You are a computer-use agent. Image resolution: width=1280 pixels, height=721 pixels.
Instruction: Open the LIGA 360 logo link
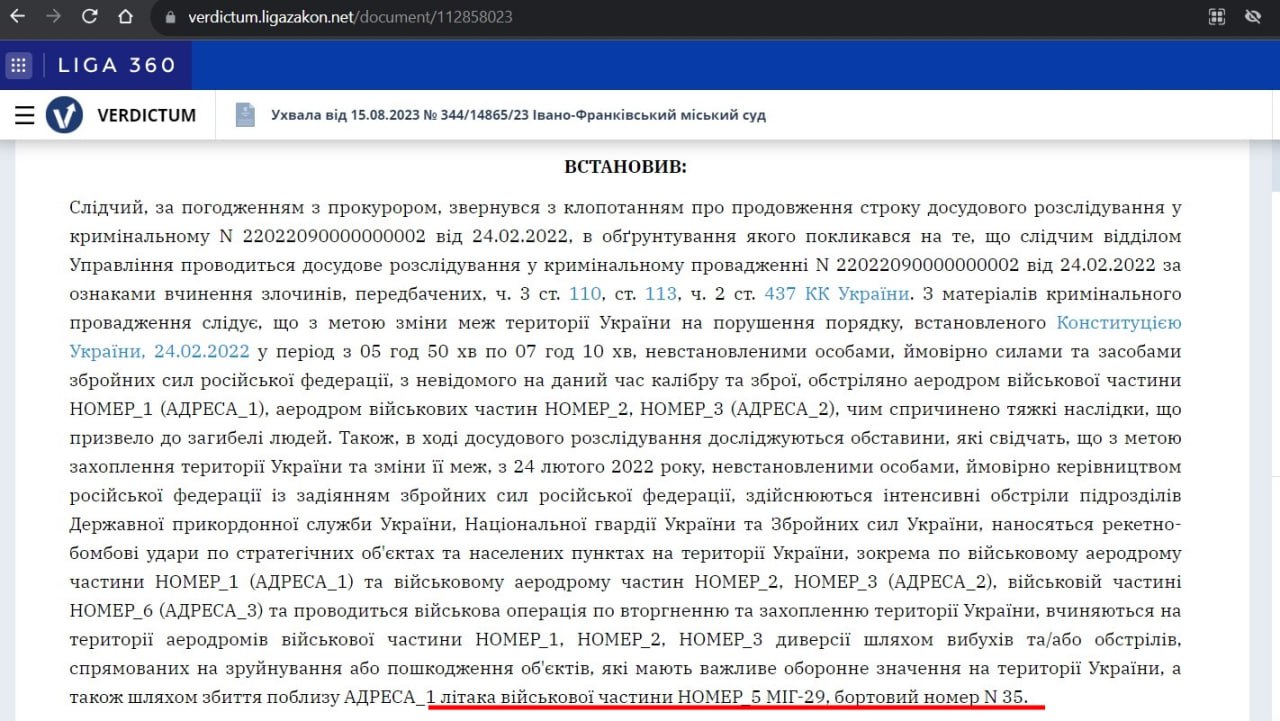(x=117, y=65)
